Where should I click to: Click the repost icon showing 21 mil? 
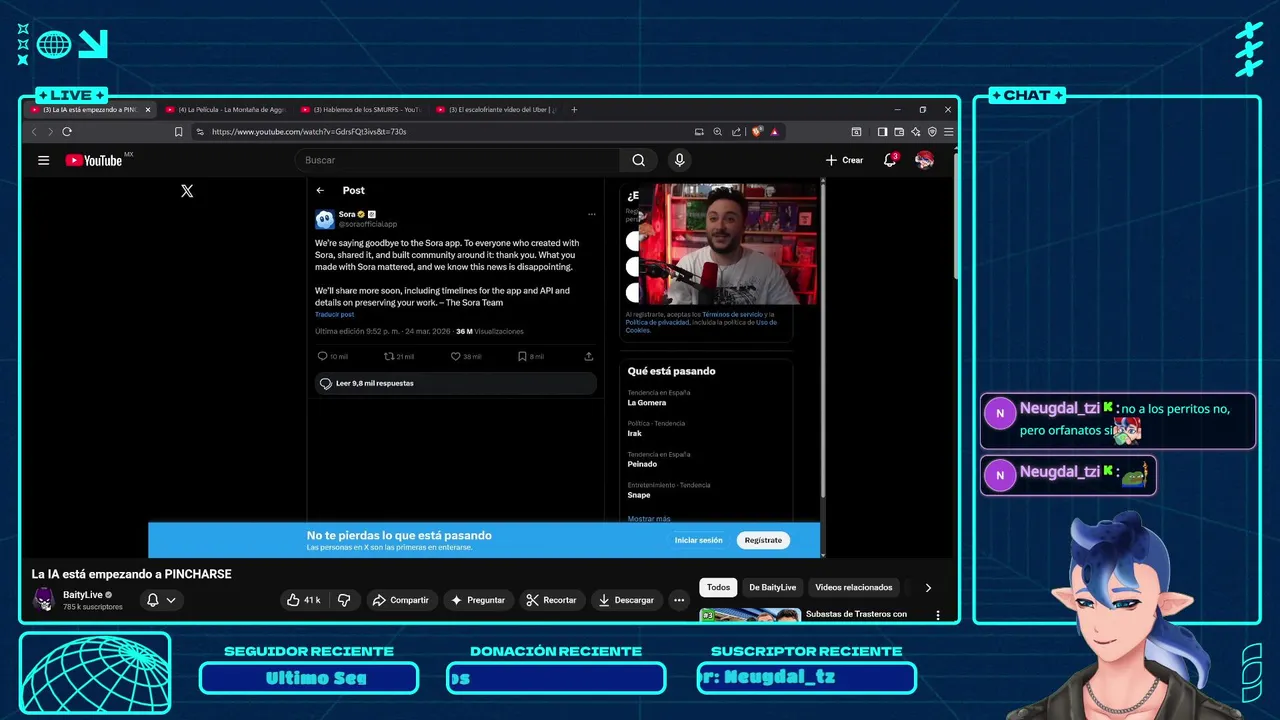[x=389, y=356]
